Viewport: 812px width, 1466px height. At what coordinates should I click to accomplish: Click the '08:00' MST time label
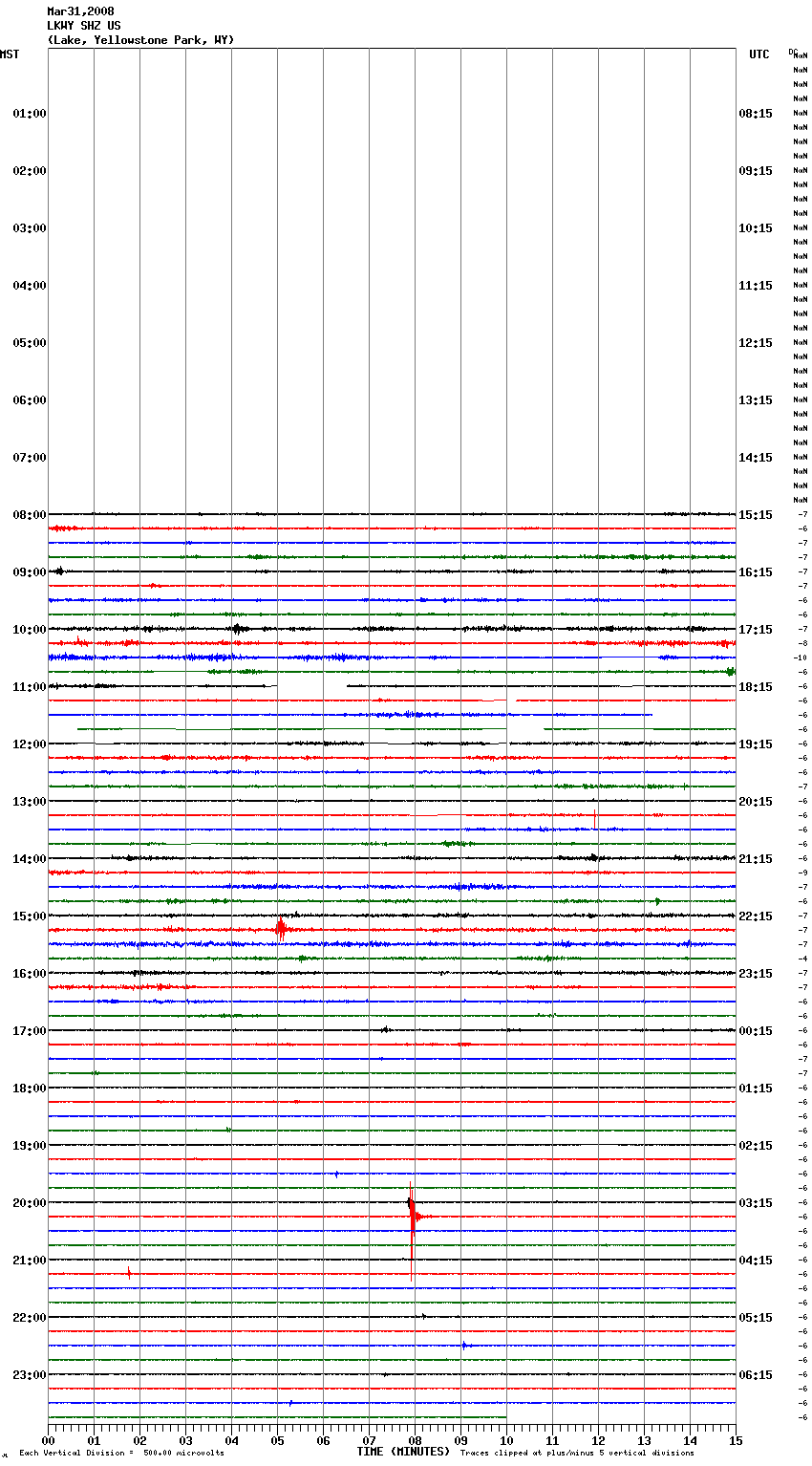(x=30, y=515)
